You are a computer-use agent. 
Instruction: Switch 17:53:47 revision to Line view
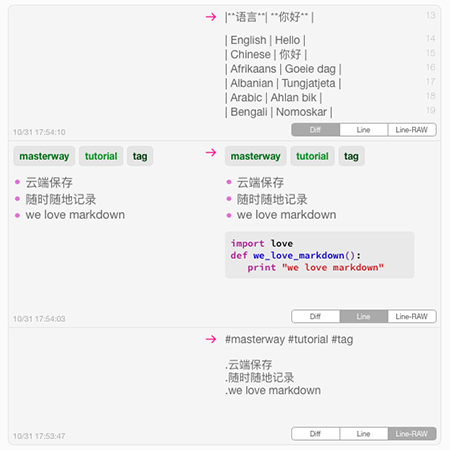pyautogui.click(x=364, y=434)
